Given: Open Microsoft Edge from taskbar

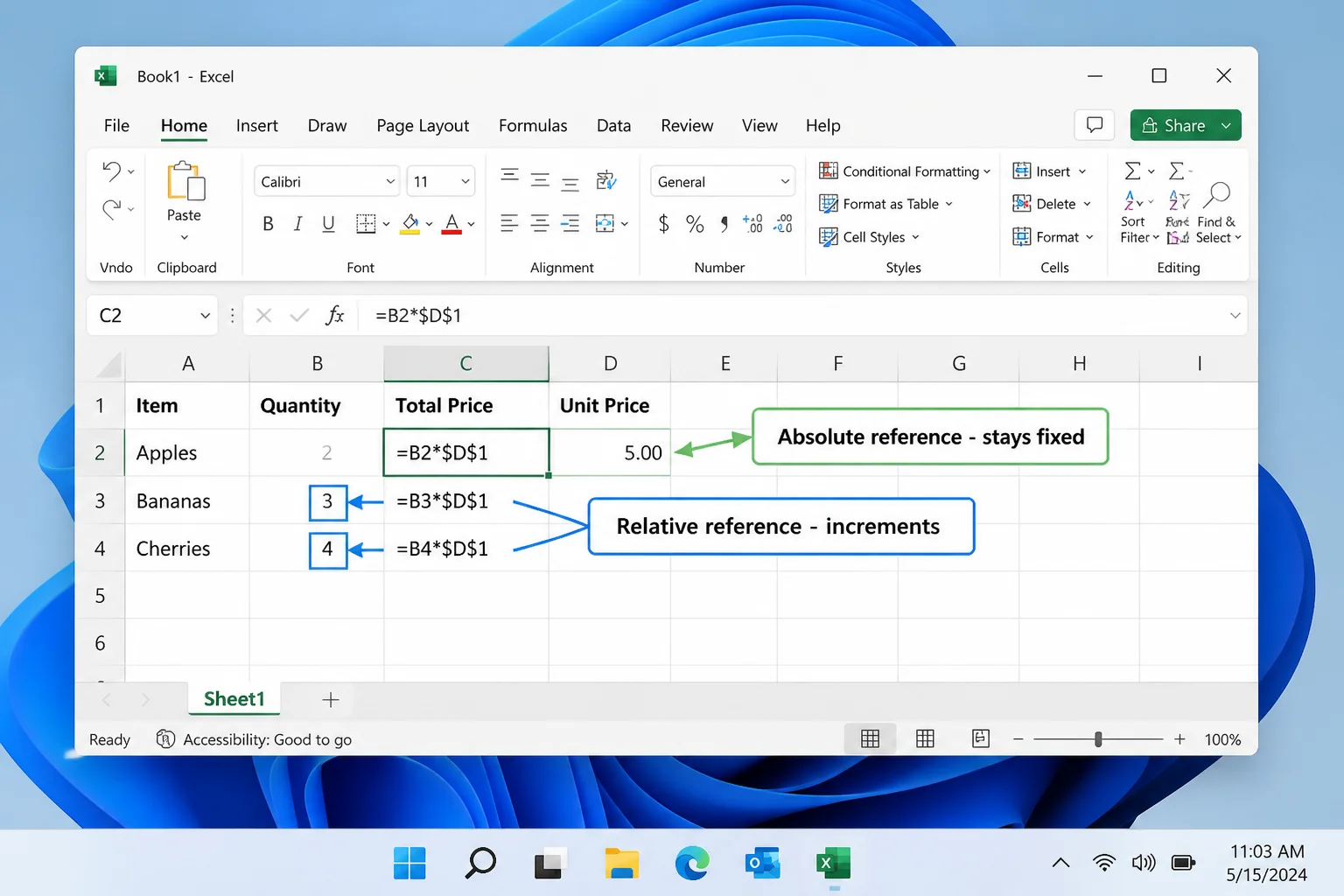Looking at the screenshot, I should point(692,864).
